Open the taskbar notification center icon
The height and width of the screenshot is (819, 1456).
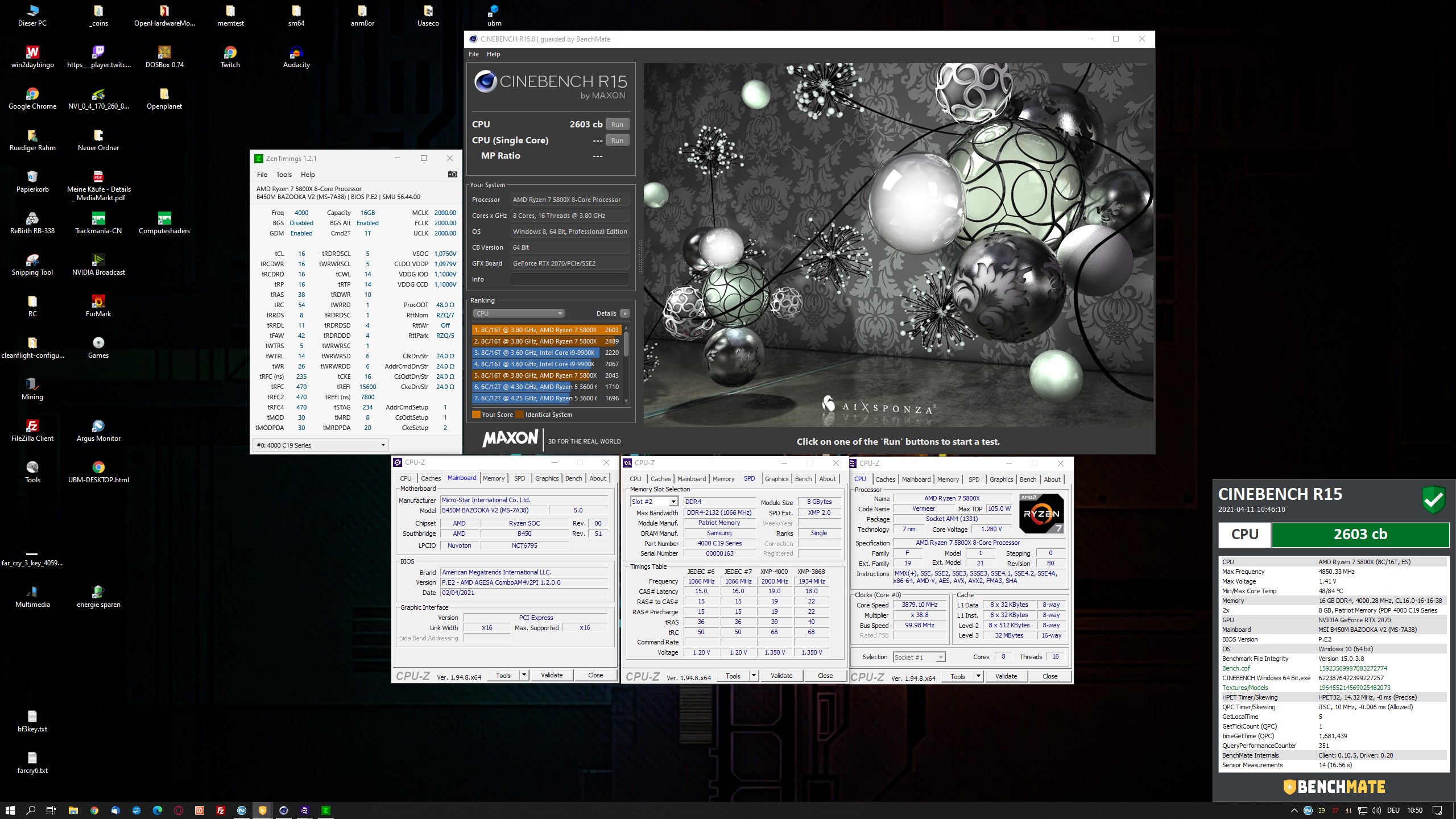(1437, 810)
